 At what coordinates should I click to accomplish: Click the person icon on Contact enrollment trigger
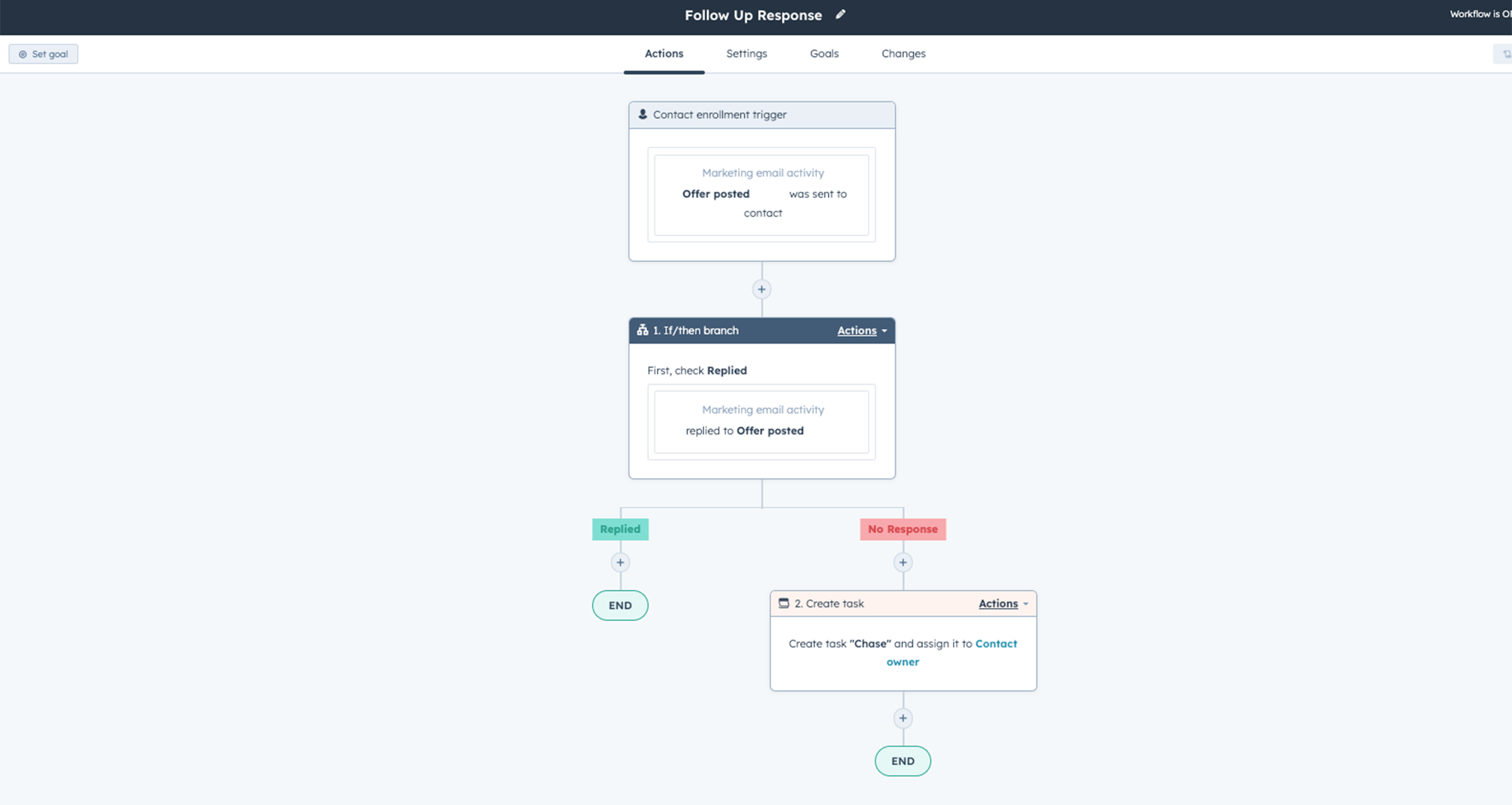643,113
